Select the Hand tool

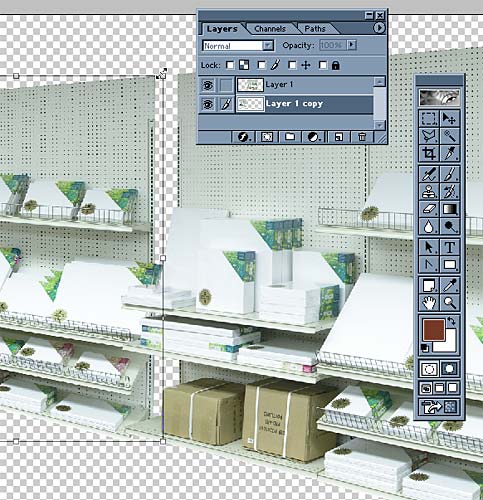(x=429, y=303)
